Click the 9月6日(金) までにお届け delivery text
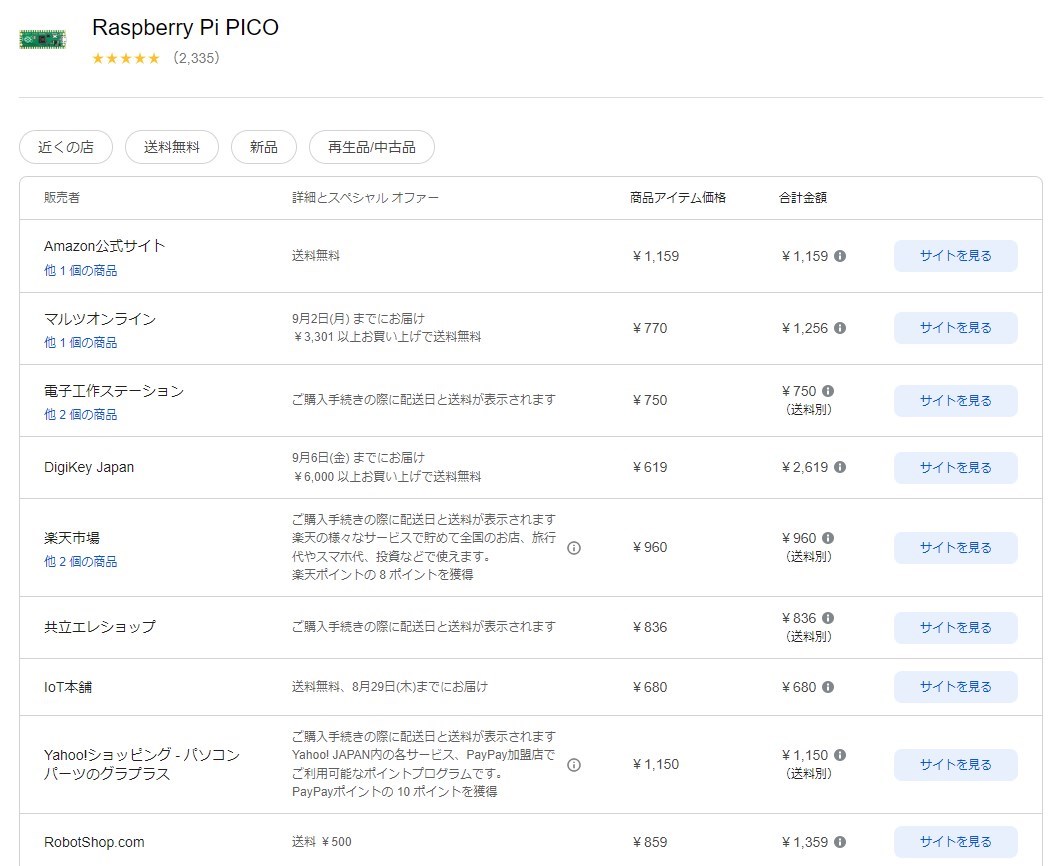This screenshot has height=866, width=1064. pos(358,457)
